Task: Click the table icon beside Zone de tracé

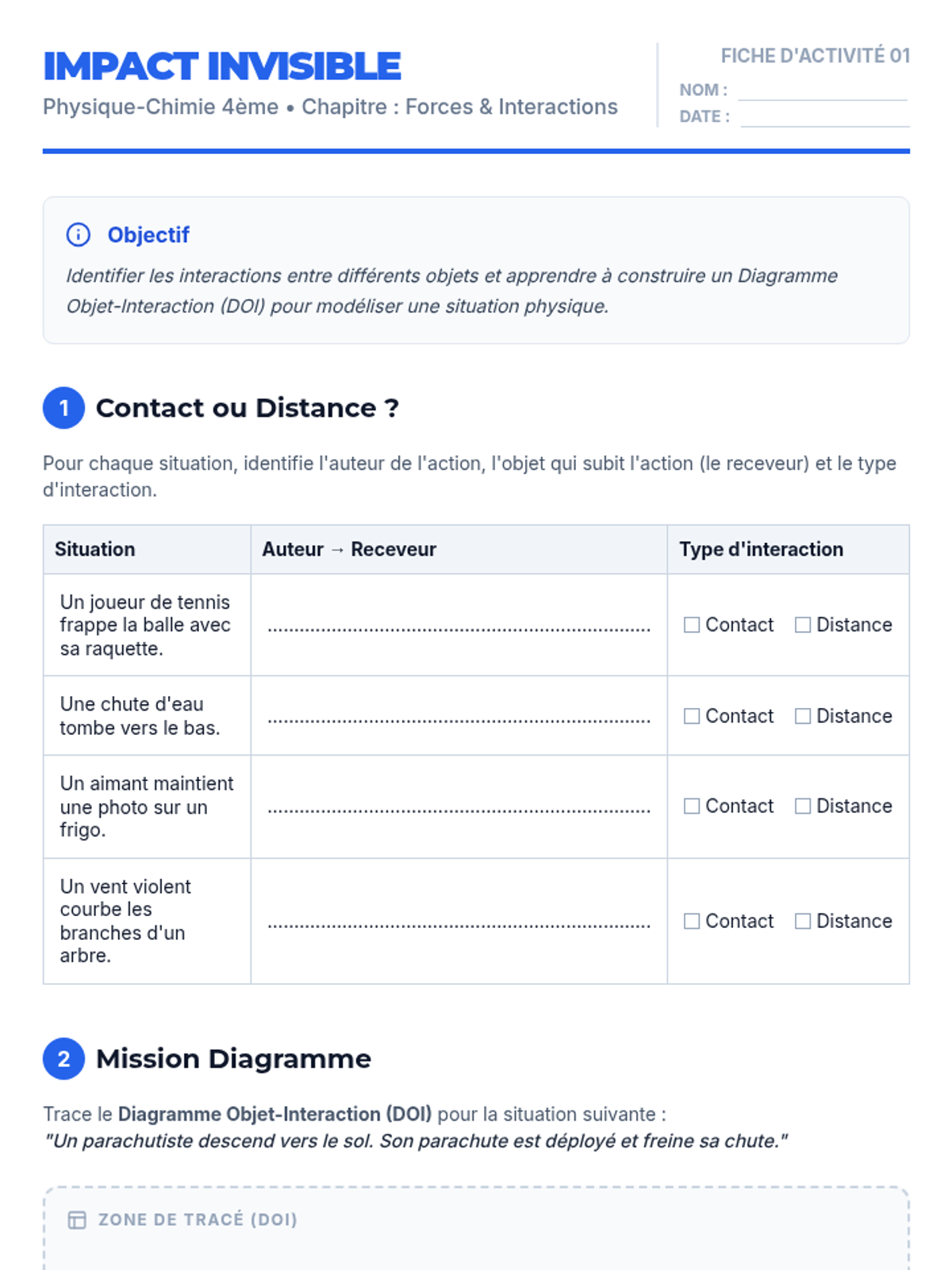Action: [x=77, y=1220]
